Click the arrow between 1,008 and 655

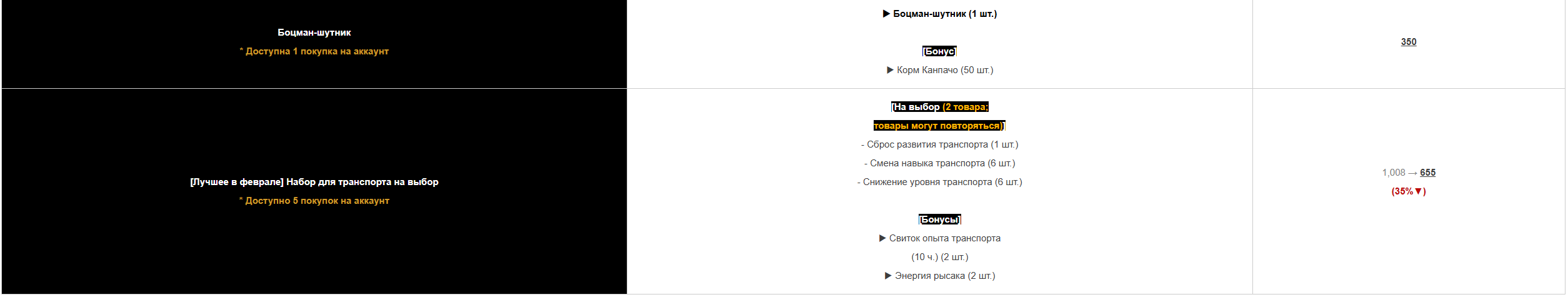point(1412,173)
